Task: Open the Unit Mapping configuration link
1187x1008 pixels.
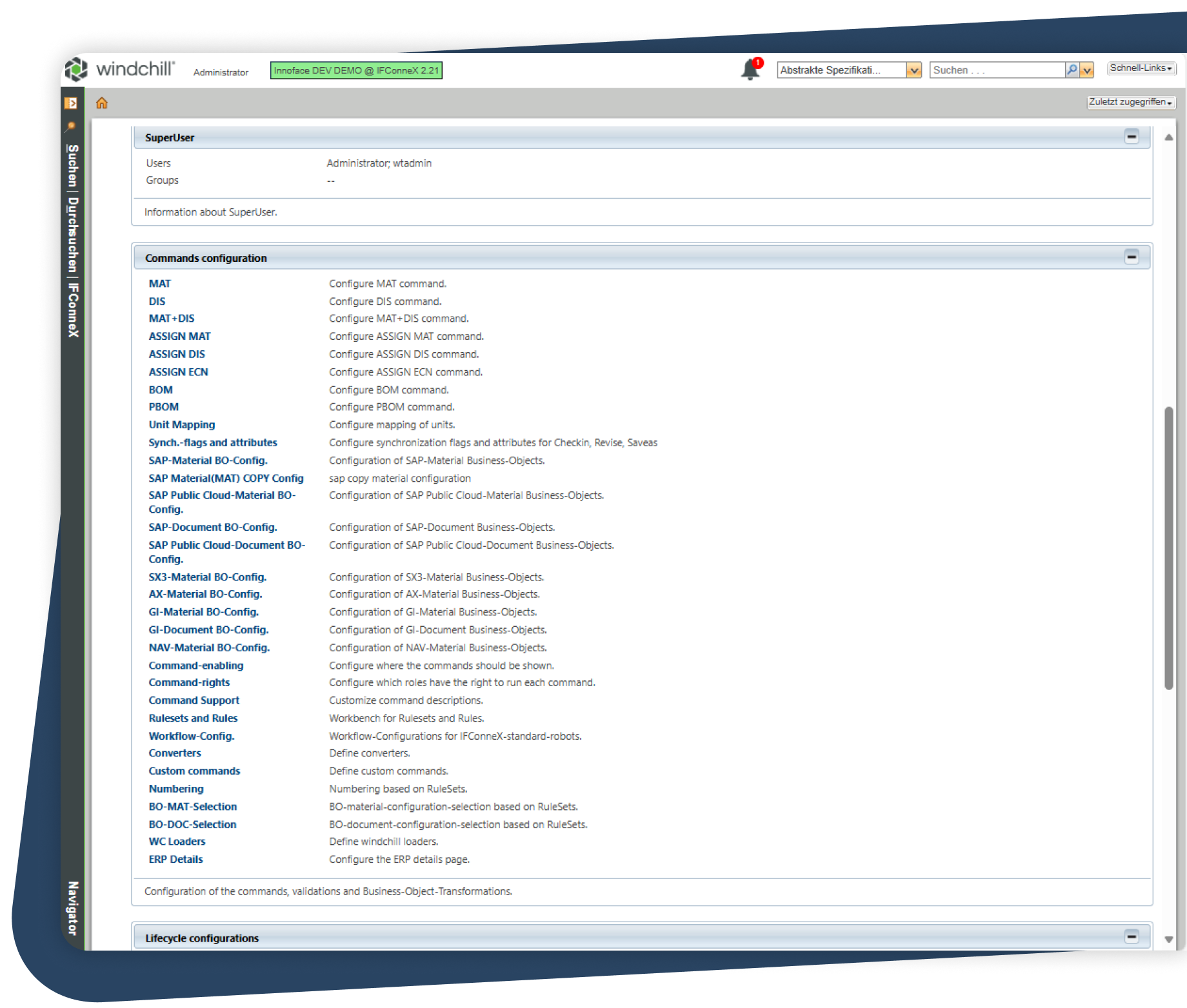Action: pyautogui.click(x=182, y=425)
